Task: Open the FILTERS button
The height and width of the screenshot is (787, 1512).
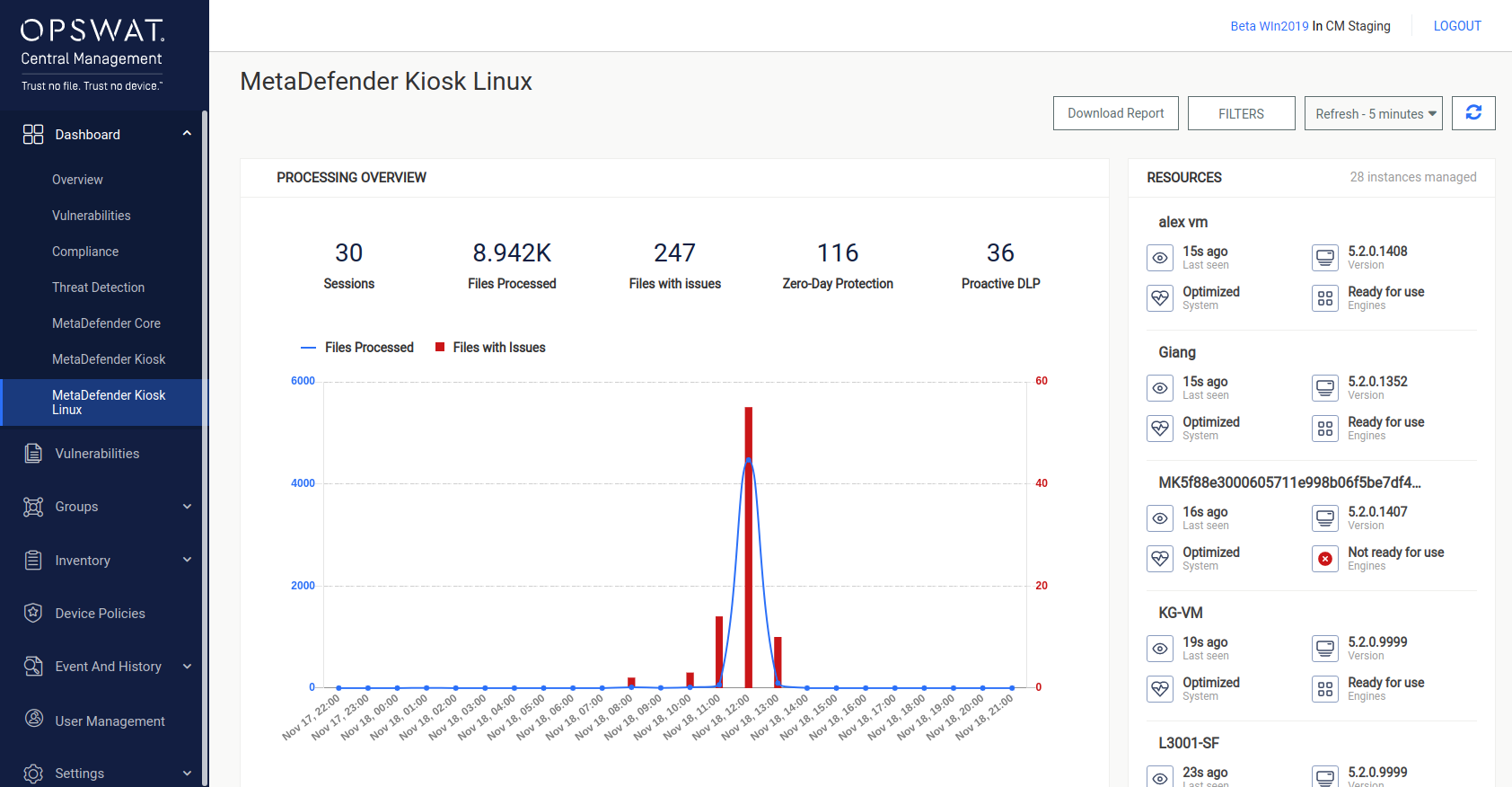Action: (1241, 113)
